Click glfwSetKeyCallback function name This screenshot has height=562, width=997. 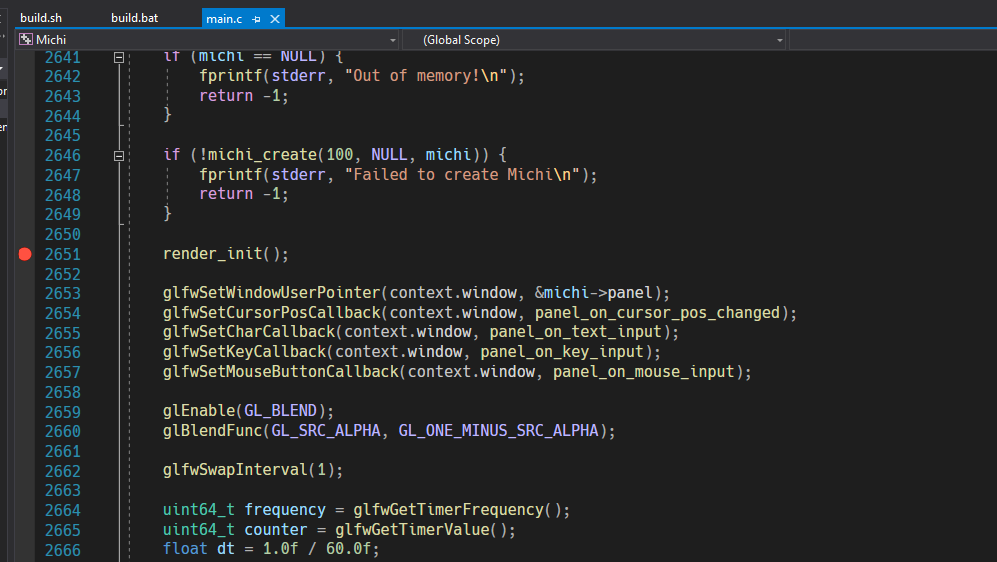click(244, 352)
